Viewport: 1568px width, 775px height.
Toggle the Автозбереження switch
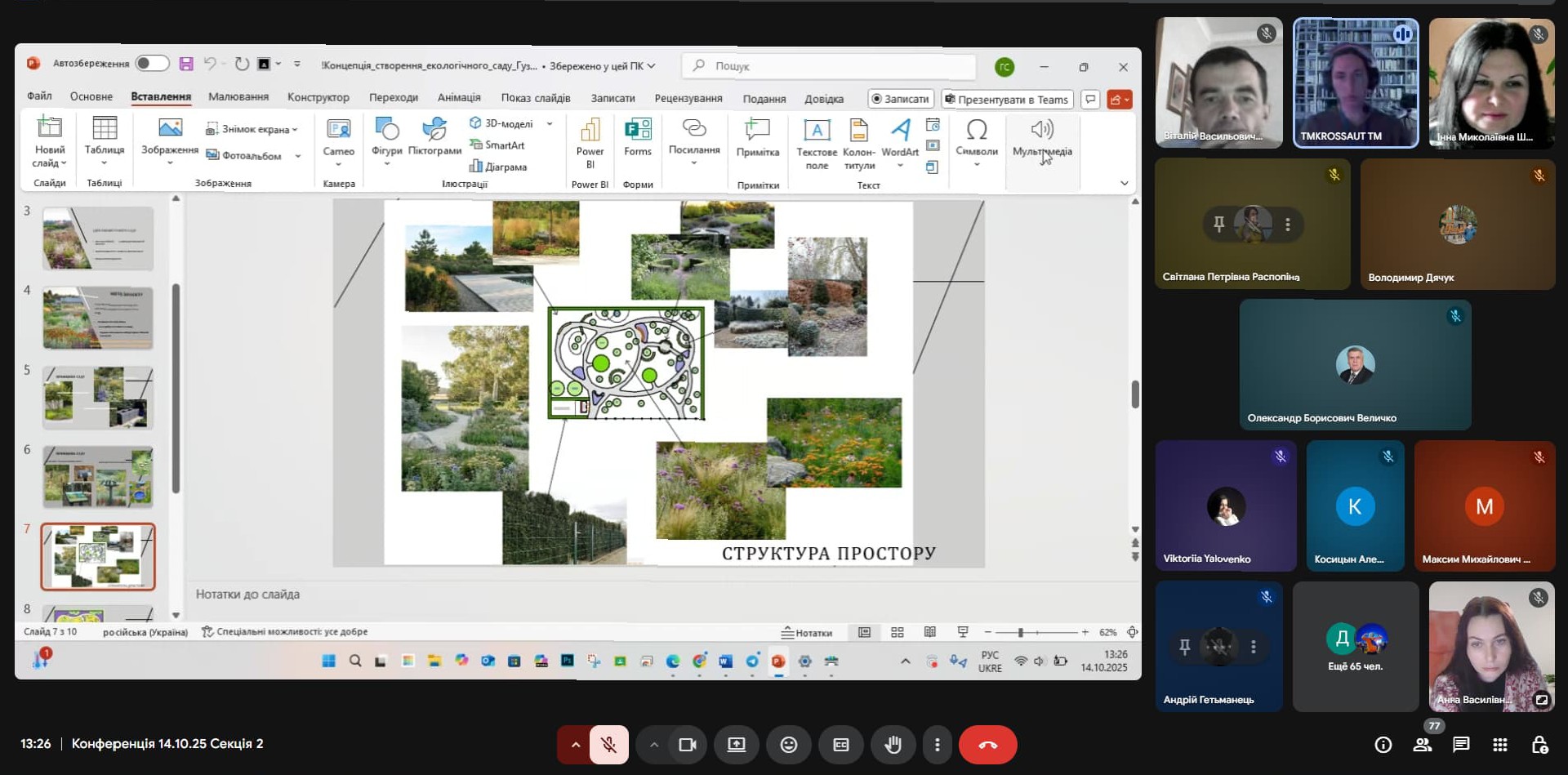(152, 64)
